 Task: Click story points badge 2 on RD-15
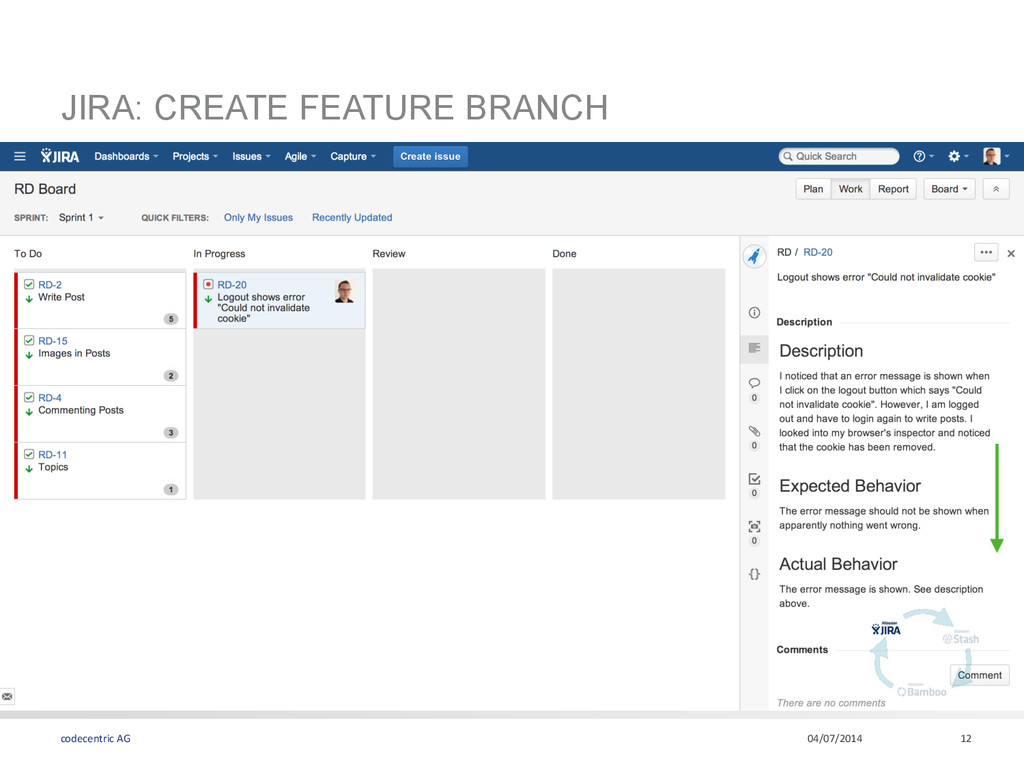tap(171, 376)
